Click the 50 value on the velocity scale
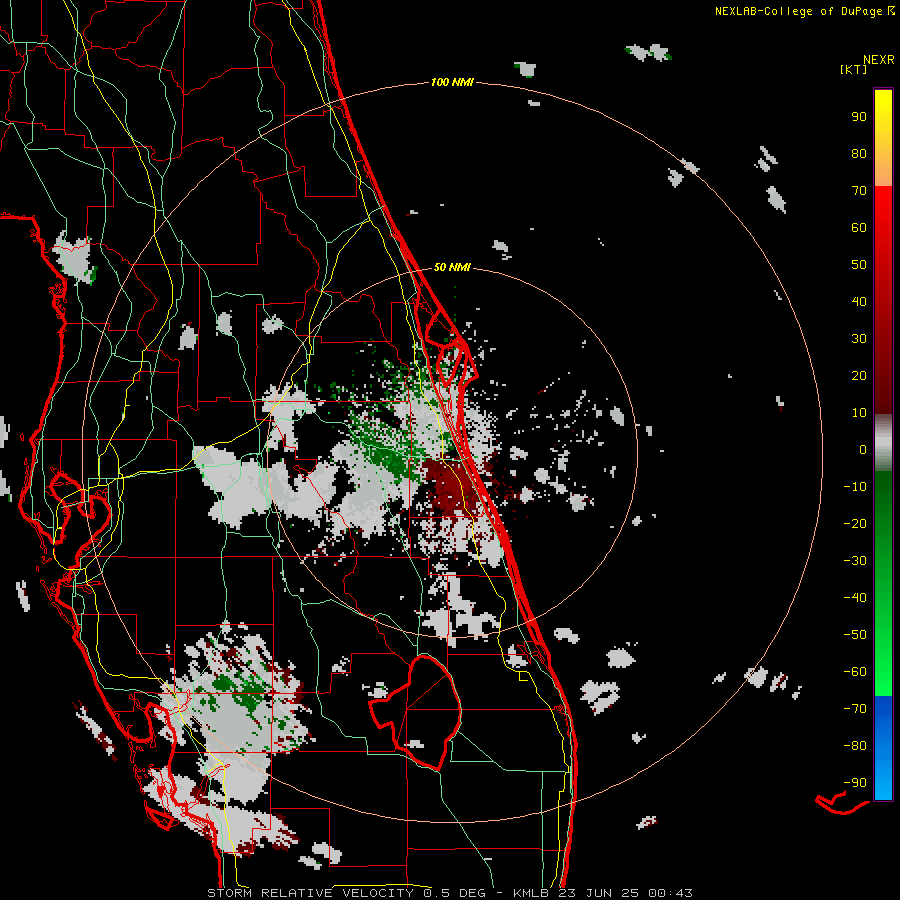This screenshot has height=900, width=900. (859, 265)
